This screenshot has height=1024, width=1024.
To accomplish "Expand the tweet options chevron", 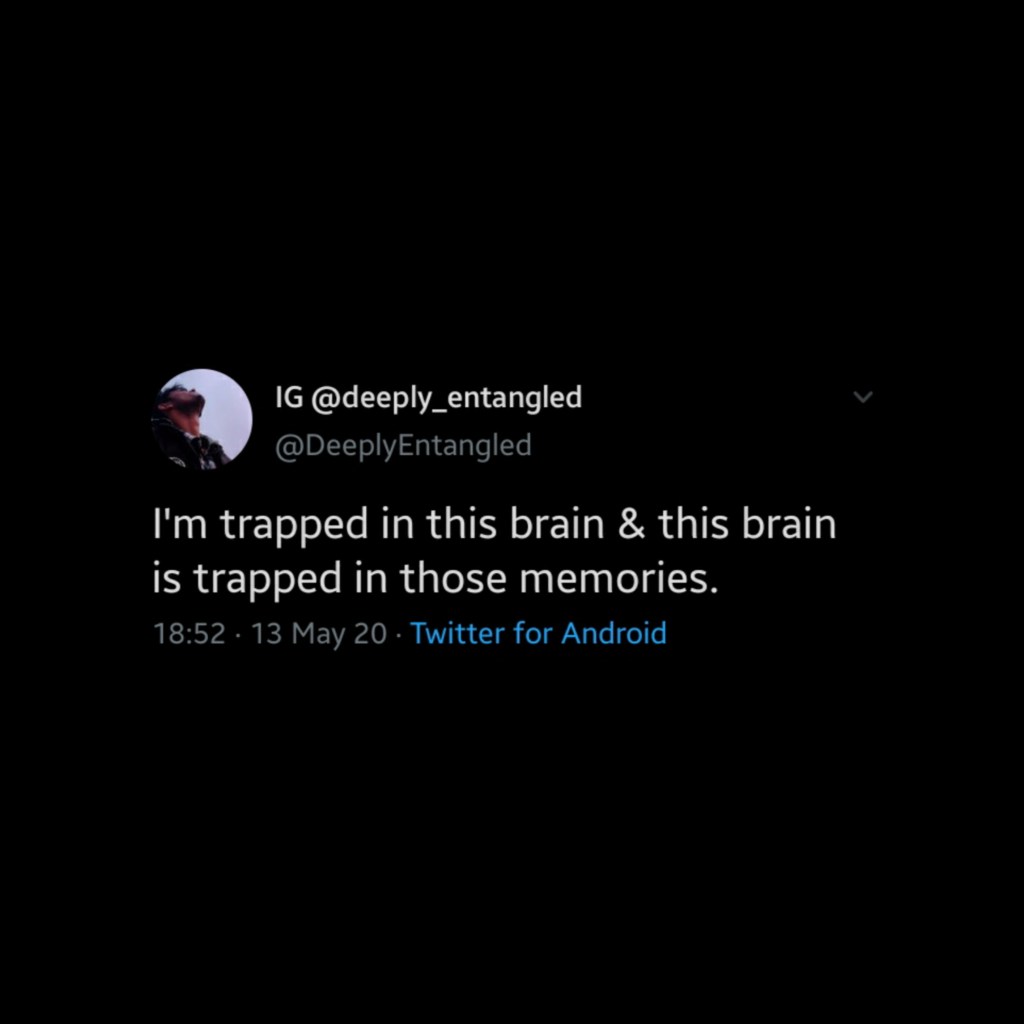I will [863, 396].
